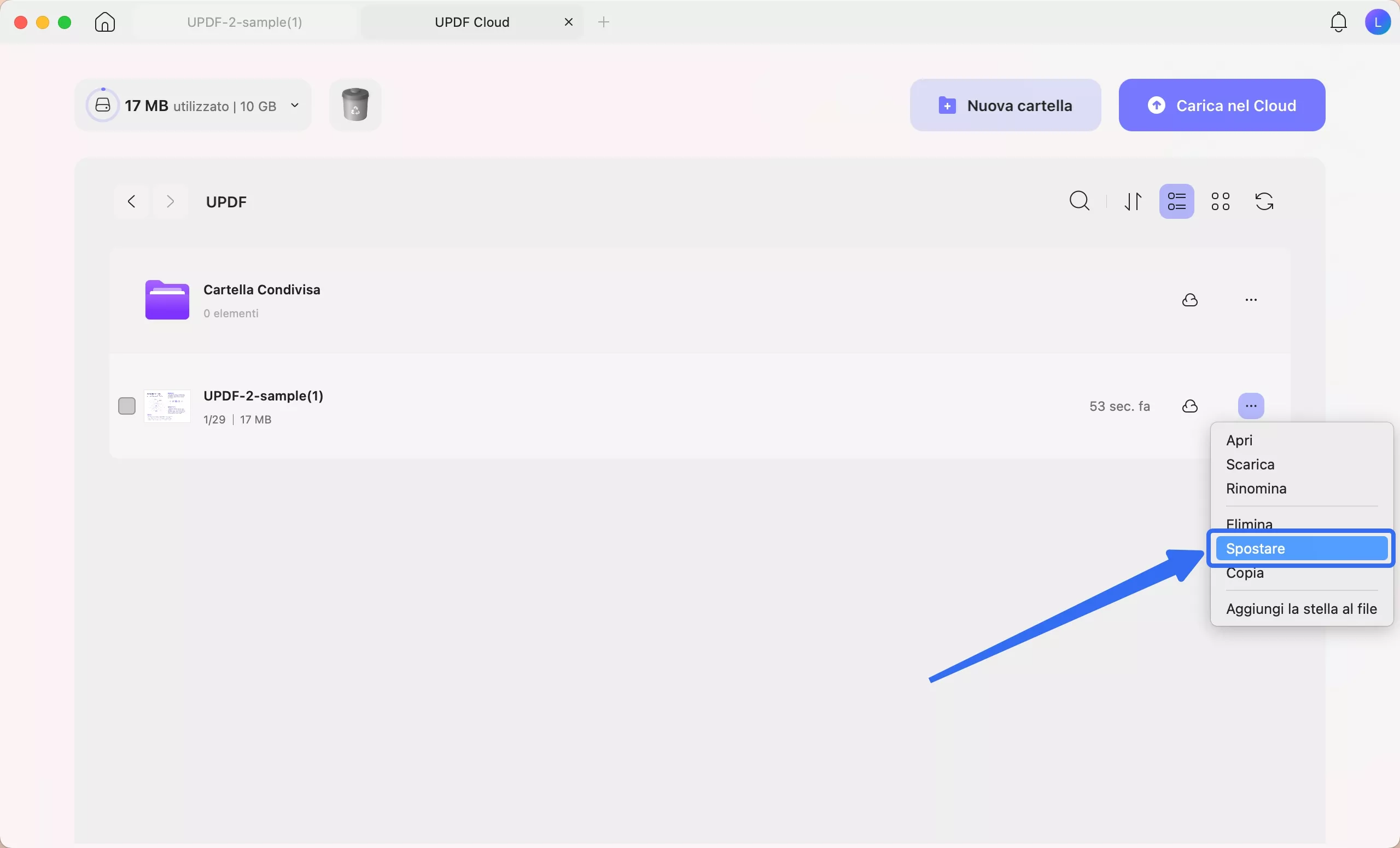
Task: Open the UPDF-2-sample(1) file thumbnail
Action: coord(167,406)
